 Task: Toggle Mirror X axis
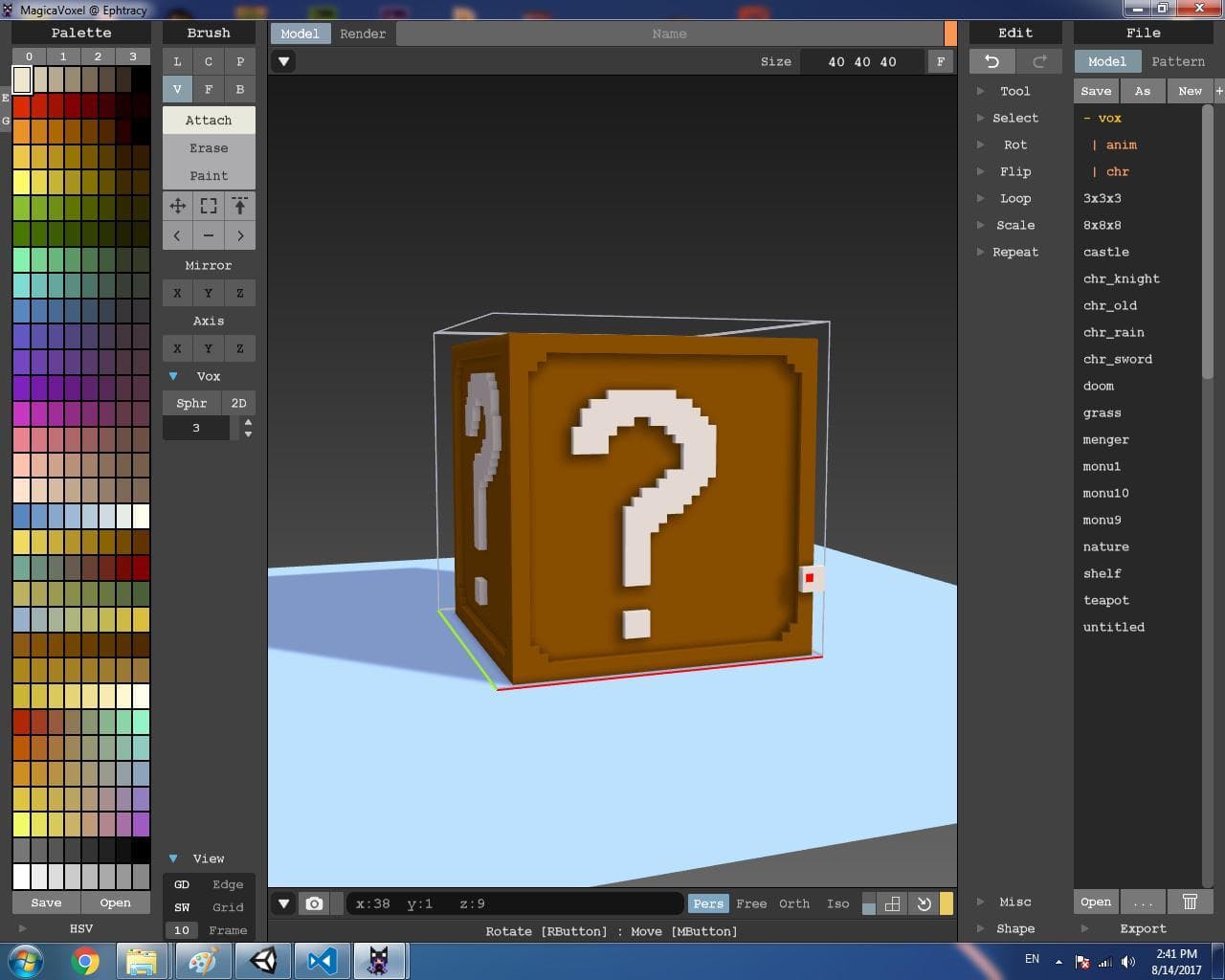[177, 293]
